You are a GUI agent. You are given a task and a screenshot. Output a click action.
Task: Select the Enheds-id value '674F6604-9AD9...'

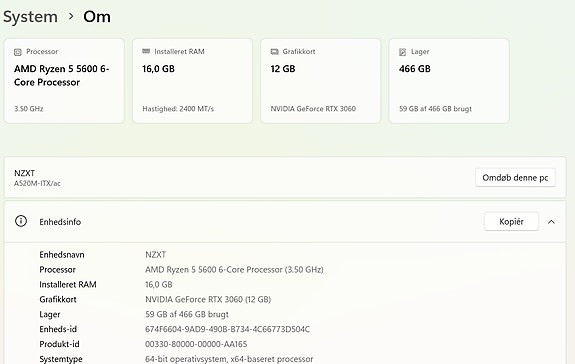click(227, 329)
